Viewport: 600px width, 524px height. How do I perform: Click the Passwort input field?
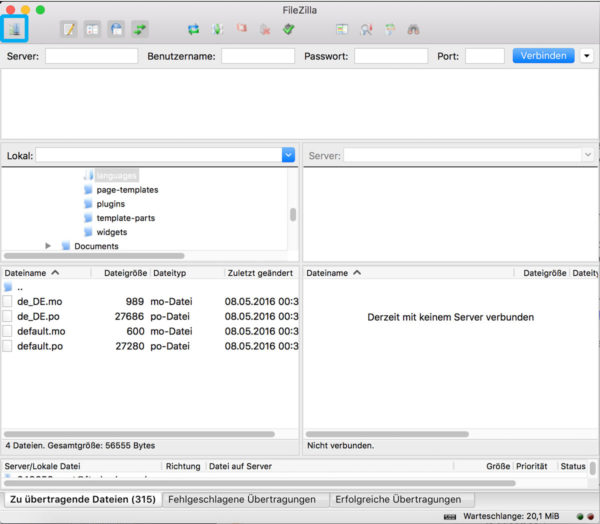click(391, 56)
